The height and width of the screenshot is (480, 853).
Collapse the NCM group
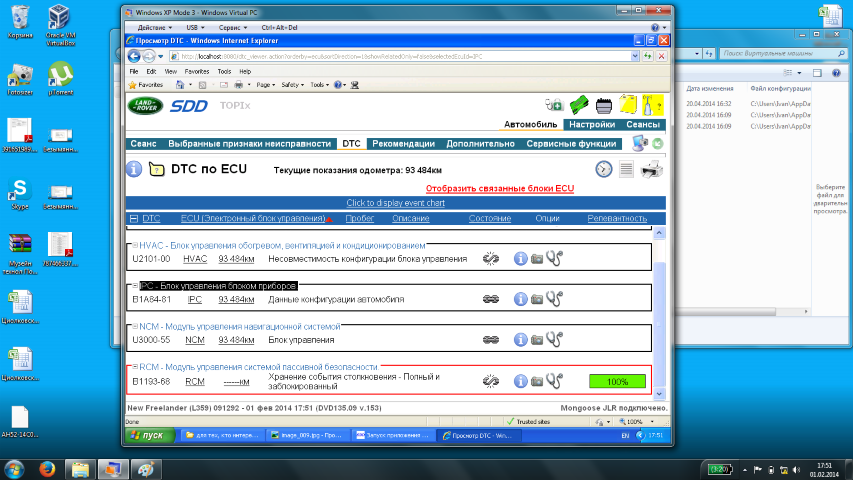[135, 327]
